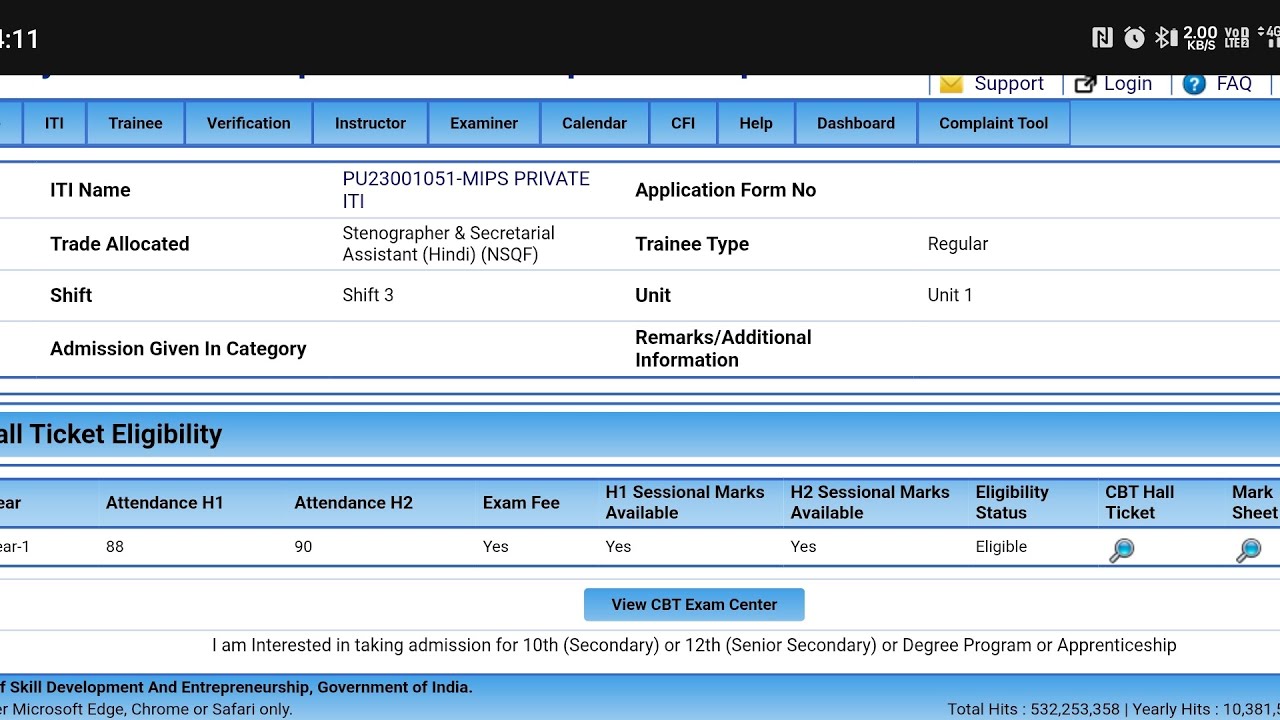Click the 'H1 Sessional Marks Available' header
Screen dimensions: 1280x720
(685, 502)
